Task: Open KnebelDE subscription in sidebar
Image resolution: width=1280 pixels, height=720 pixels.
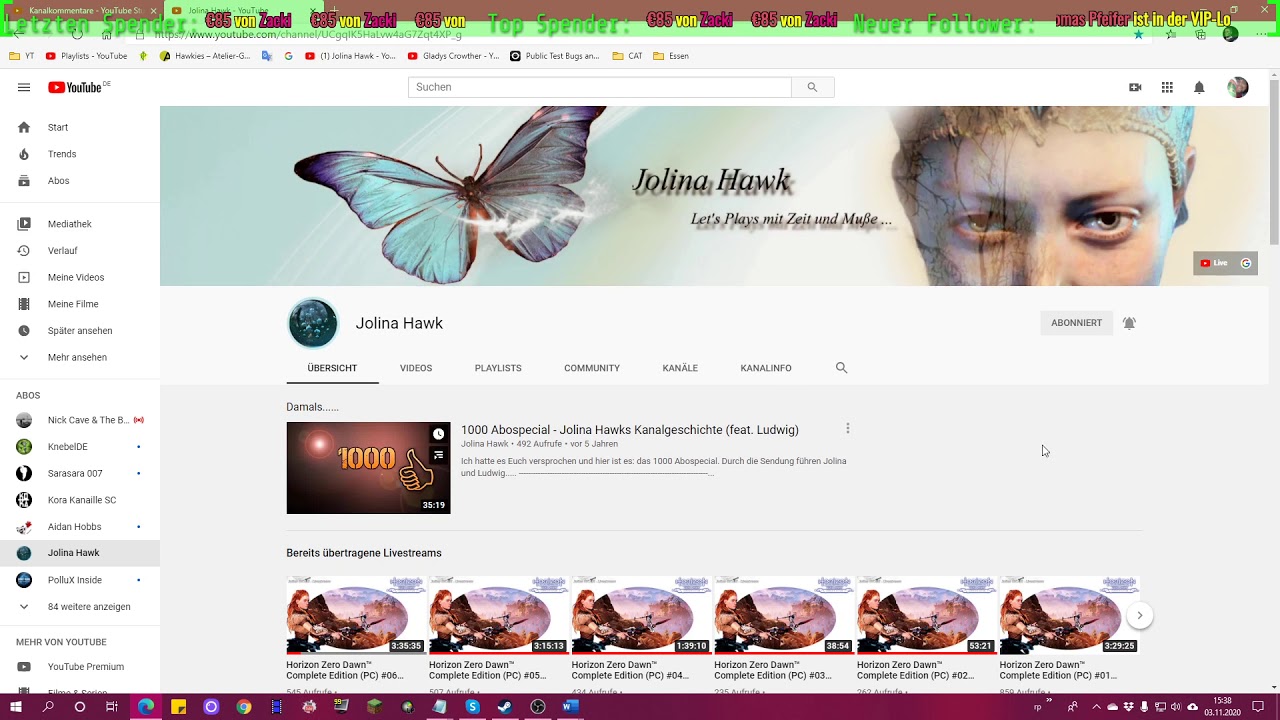Action: coord(80,447)
